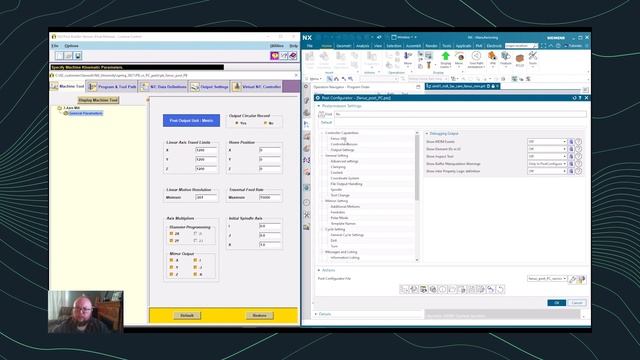This screenshot has width=640, height=360.
Task: Select Yes for Output Circular Record
Action: pos(237,123)
